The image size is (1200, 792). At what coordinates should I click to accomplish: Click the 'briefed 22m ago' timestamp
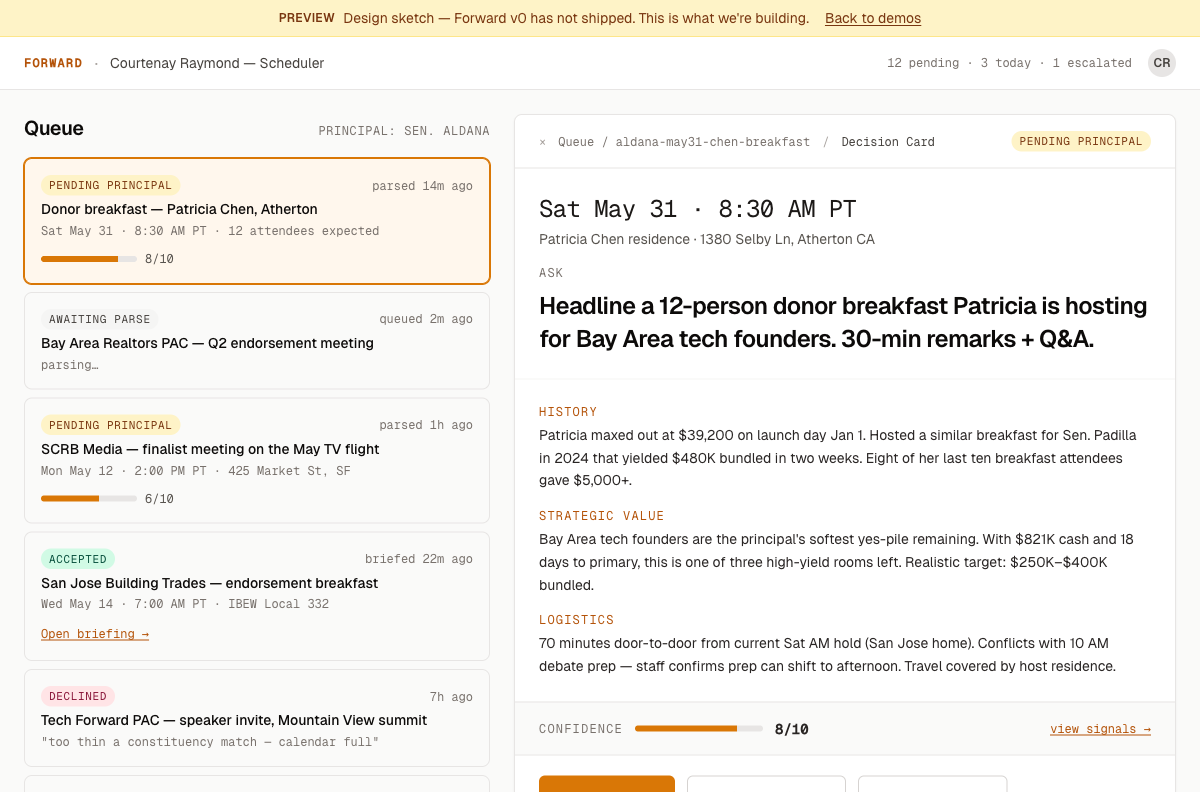[419, 559]
